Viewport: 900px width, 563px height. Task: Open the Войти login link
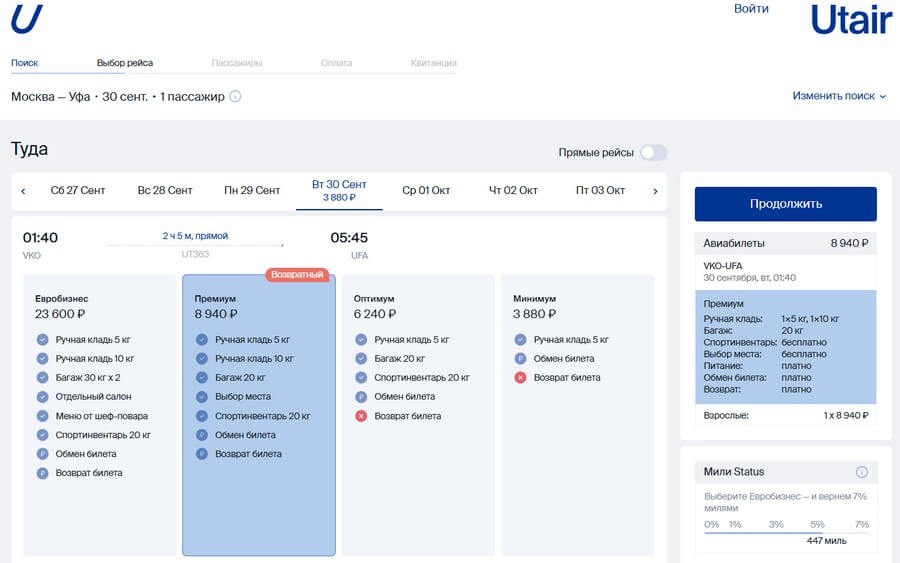[751, 9]
